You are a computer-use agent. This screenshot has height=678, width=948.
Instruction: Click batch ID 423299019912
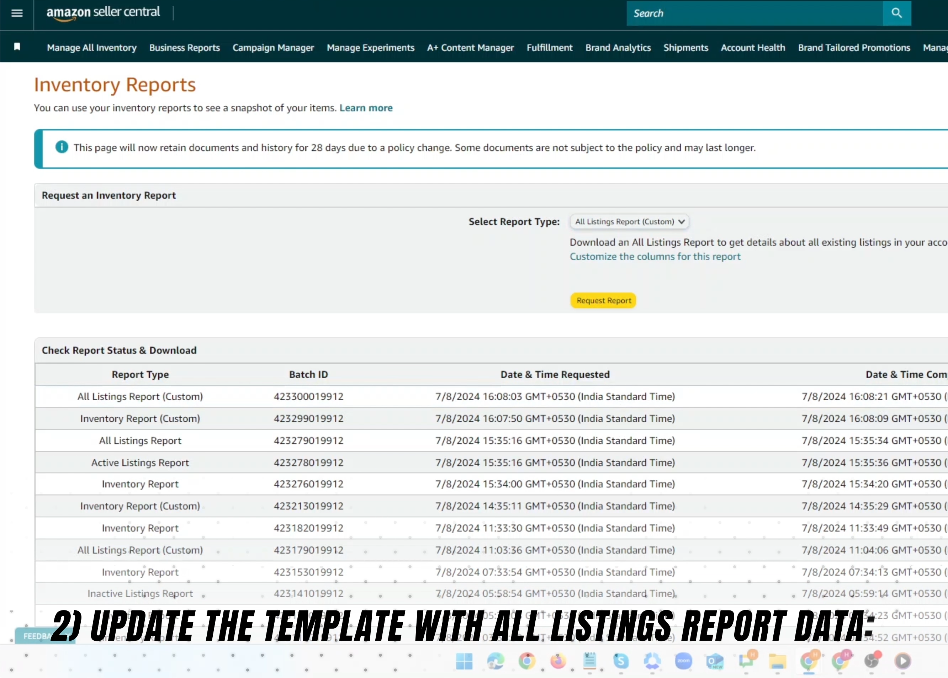[x=308, y=418]
